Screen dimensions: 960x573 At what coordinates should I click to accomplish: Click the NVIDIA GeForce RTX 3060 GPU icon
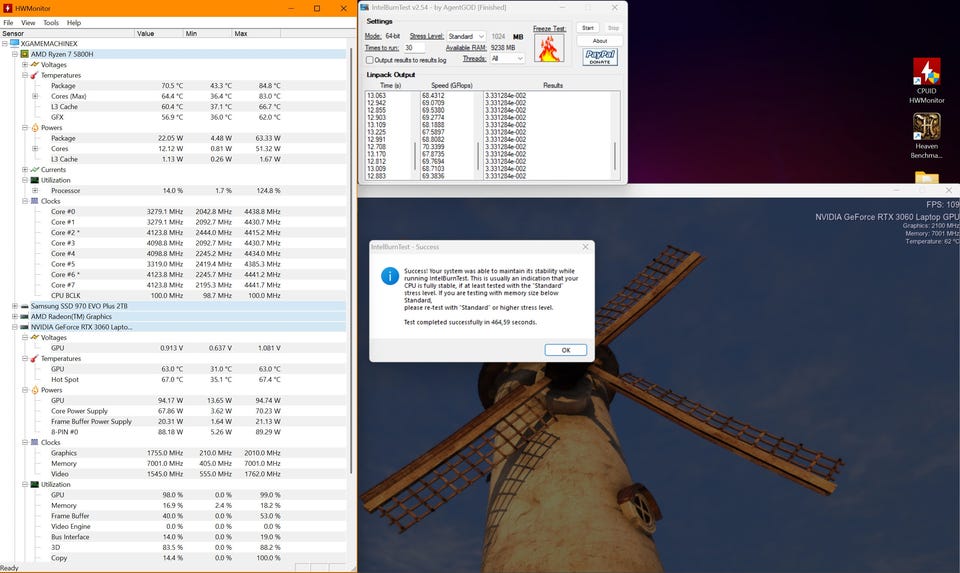pos(24,327)
